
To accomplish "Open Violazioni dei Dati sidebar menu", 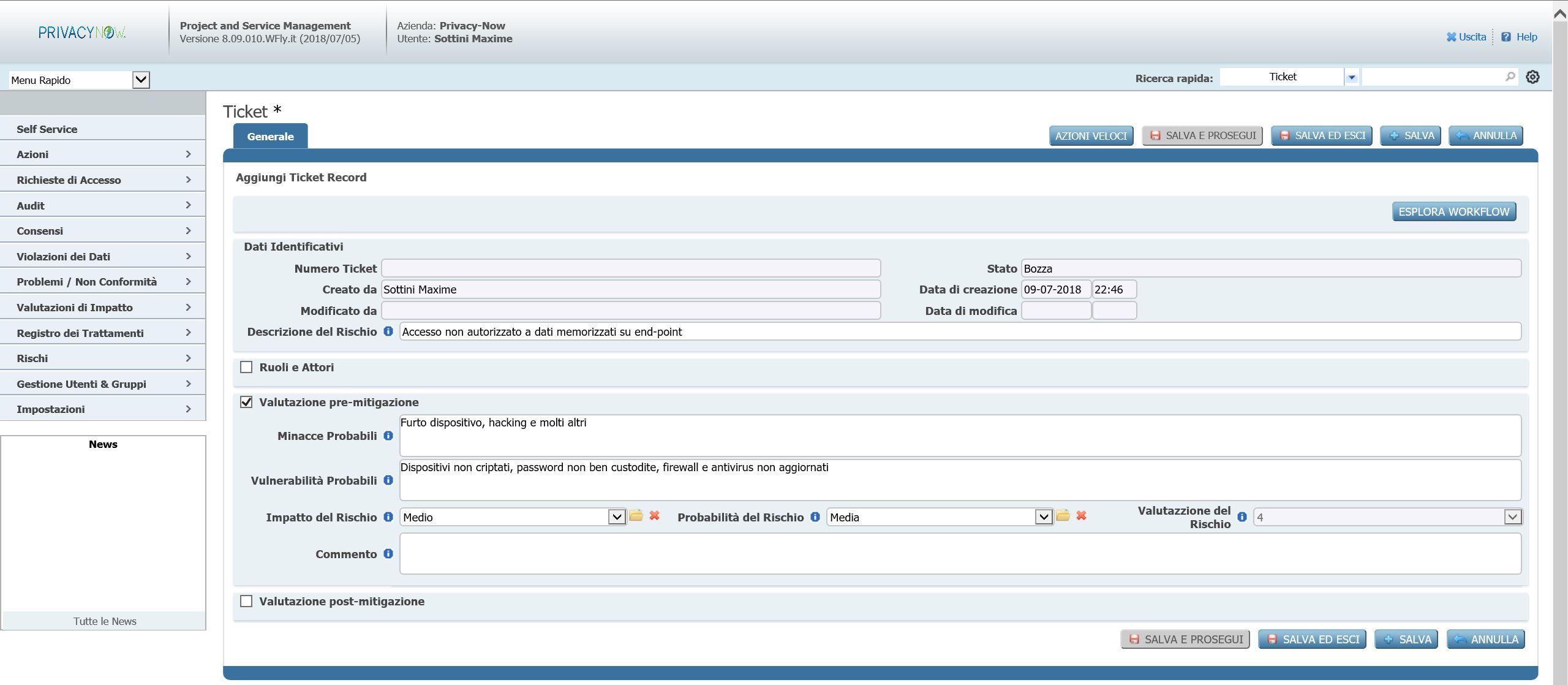I will pyautogui.click(x=102, y=256).
